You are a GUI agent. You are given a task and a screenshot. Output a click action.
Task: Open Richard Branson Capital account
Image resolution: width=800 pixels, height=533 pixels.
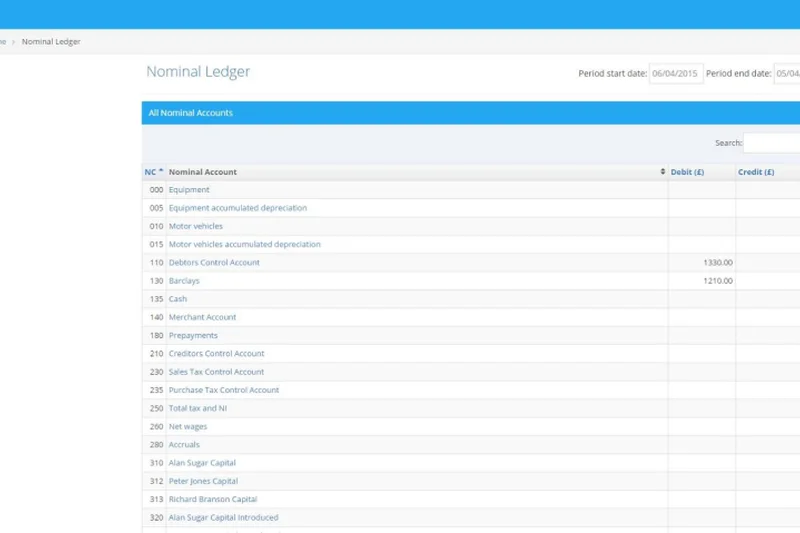(x=213, y=499)
